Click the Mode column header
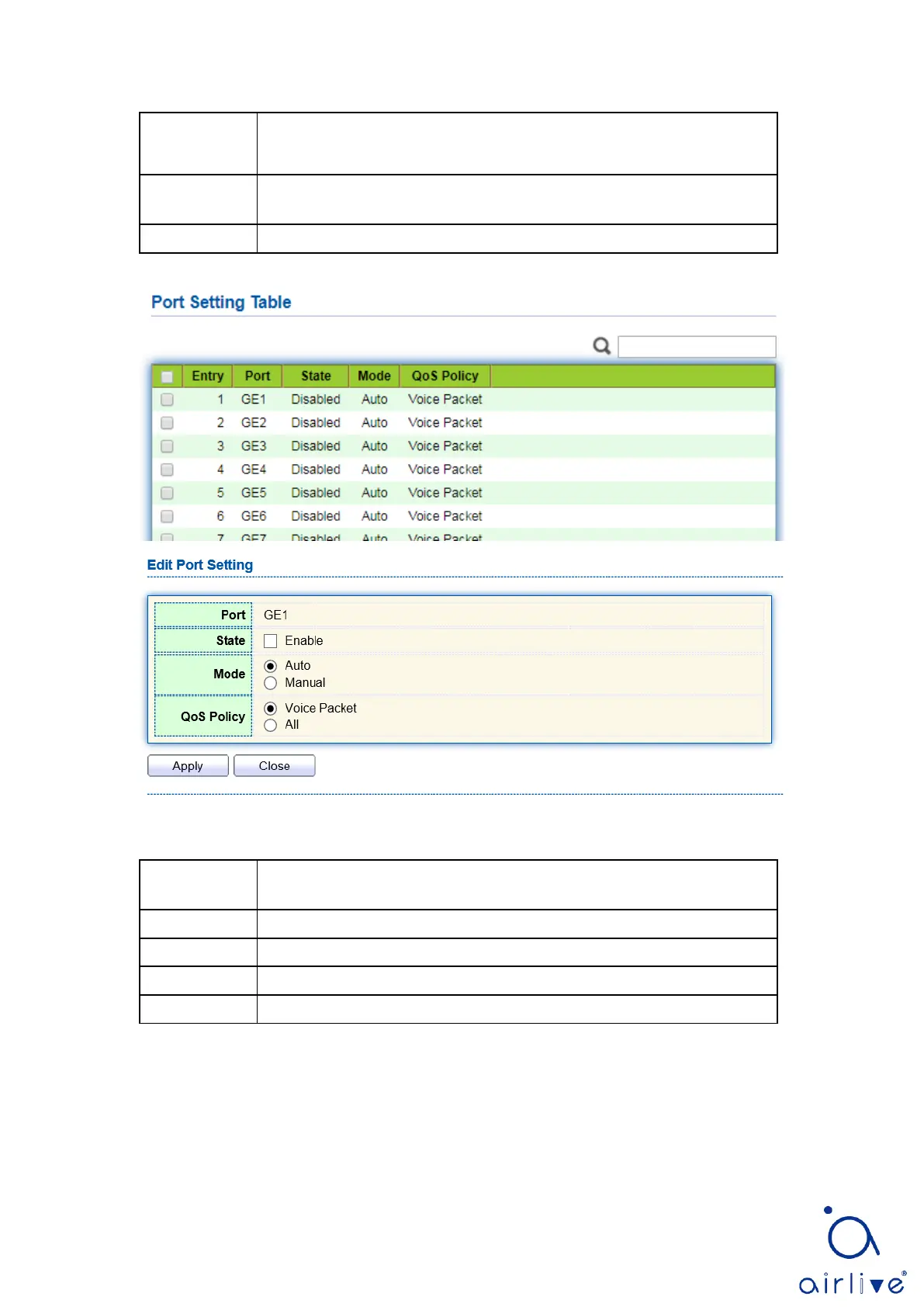 point(374,376)
